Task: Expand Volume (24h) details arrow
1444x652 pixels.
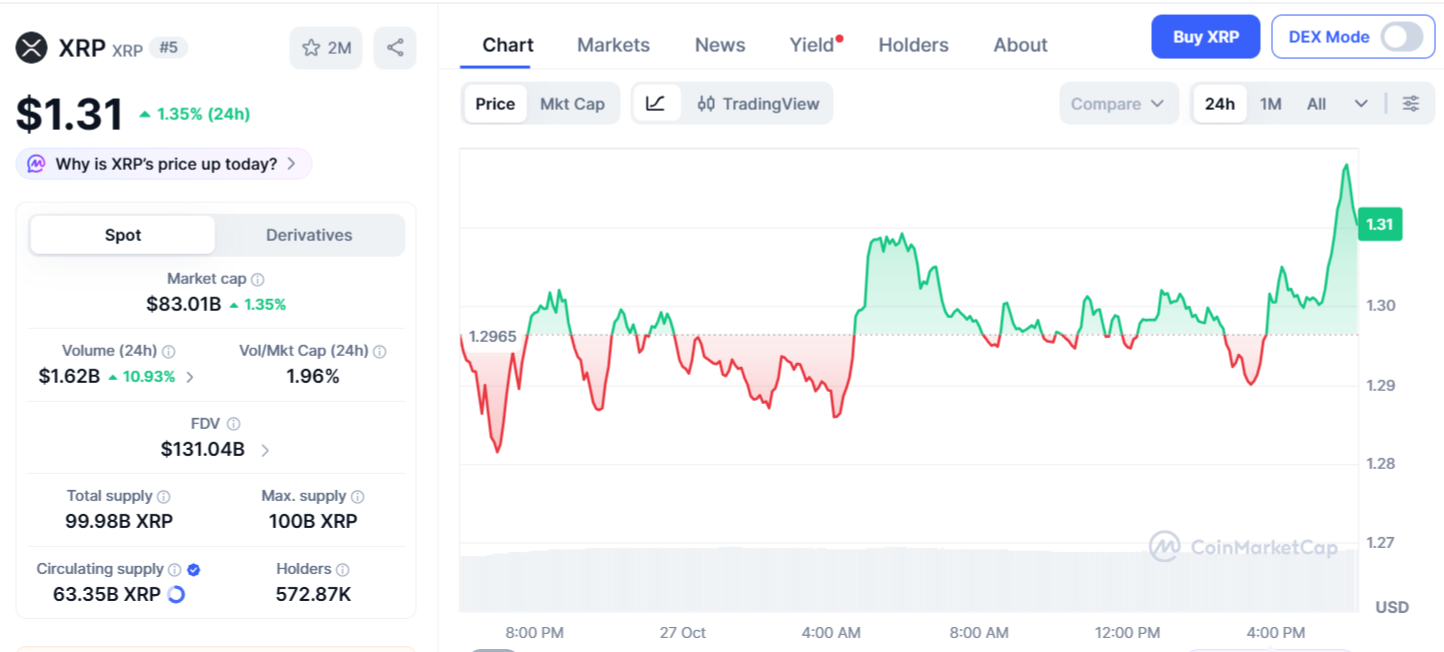Action: (x=190, y=377)
